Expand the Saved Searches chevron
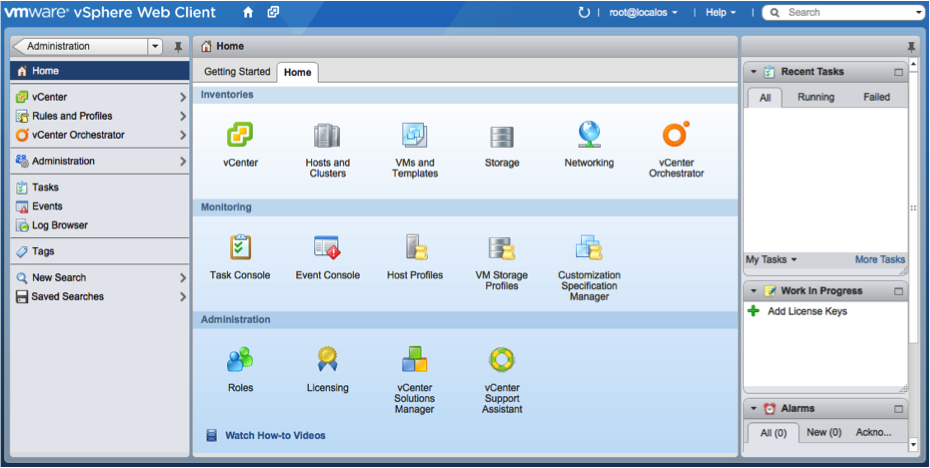 tap(183, 297)
